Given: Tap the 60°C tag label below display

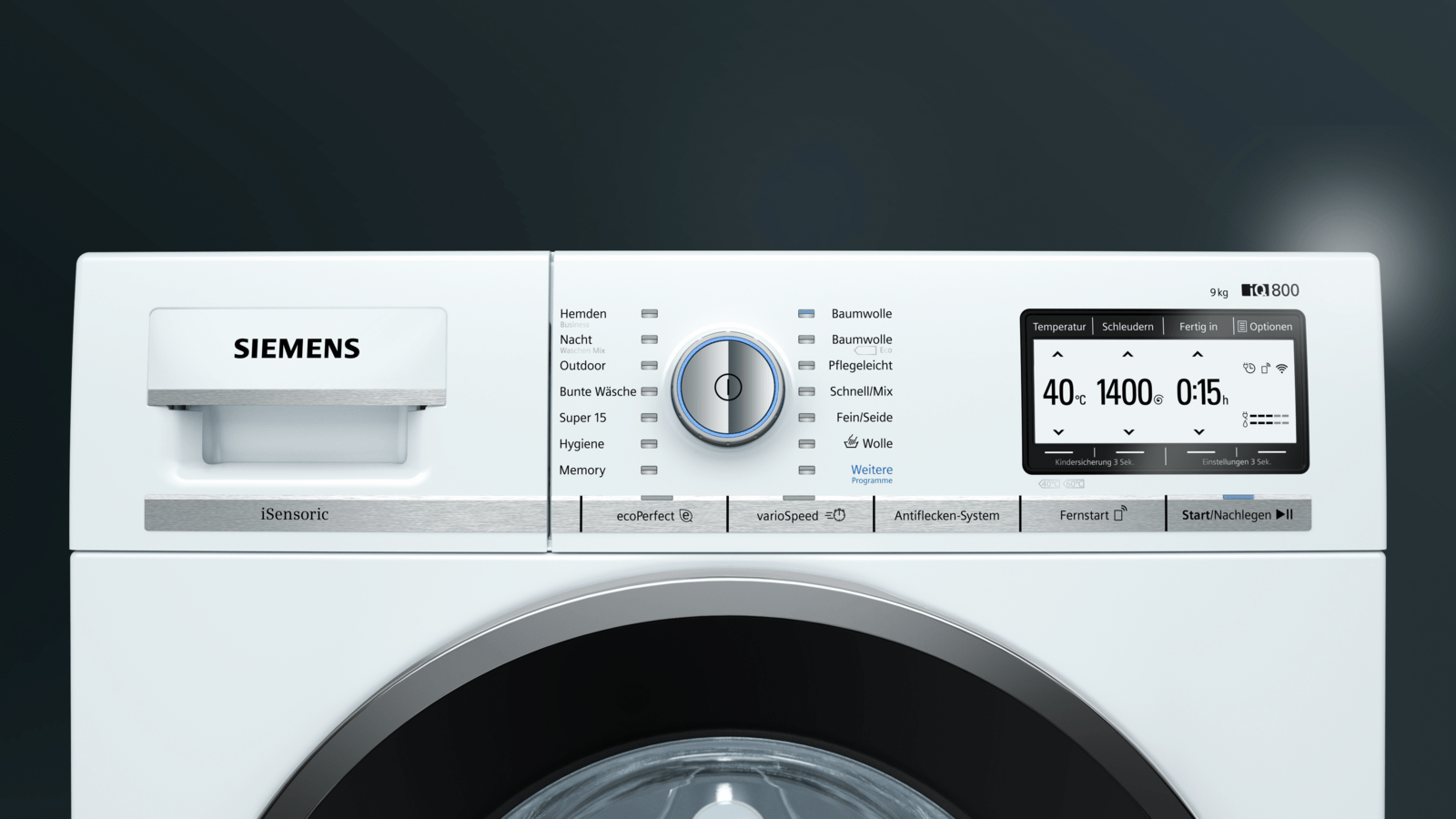Looking at the screenshot, I should pos(1074,484).
